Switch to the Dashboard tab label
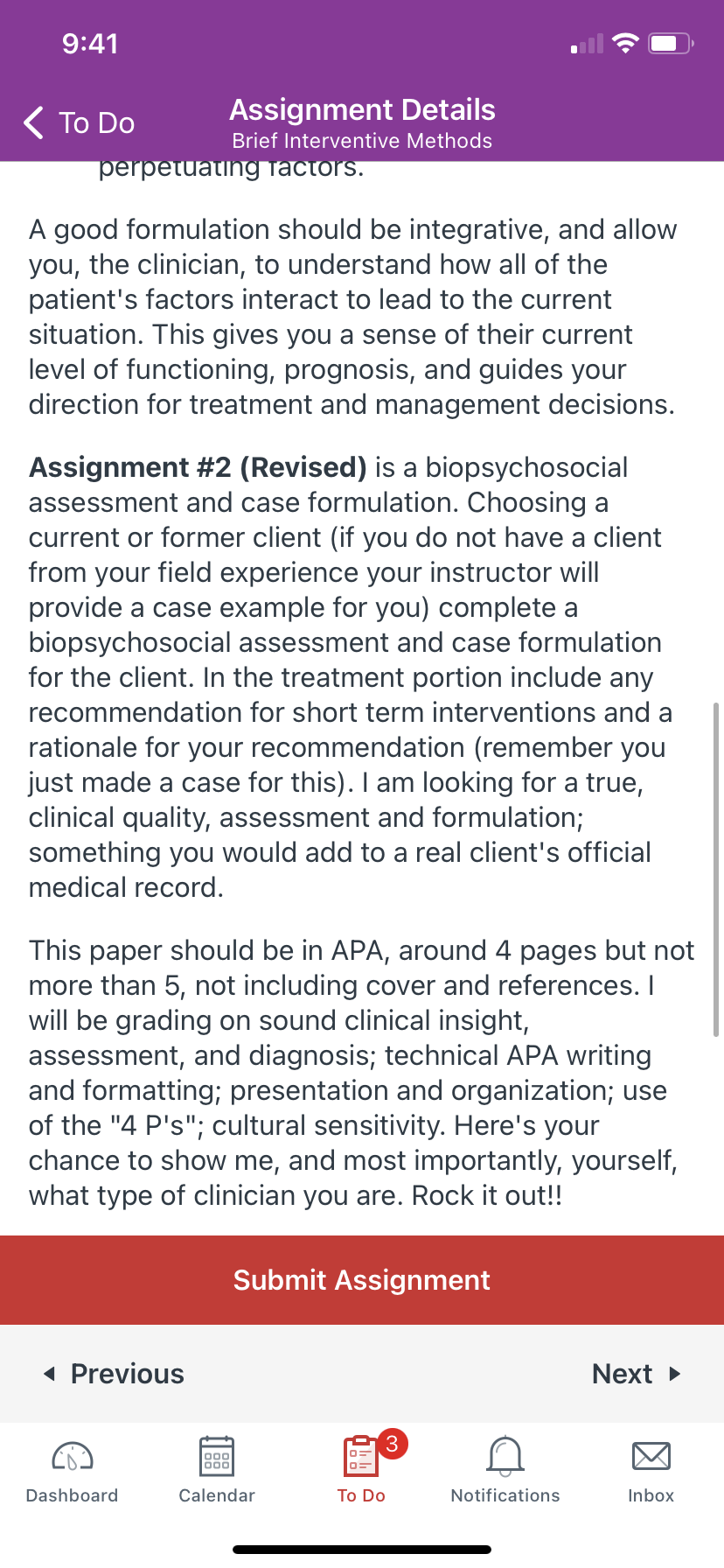 click(73, 1495)
